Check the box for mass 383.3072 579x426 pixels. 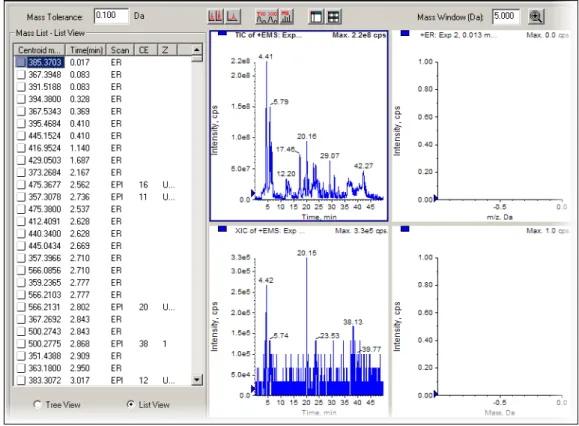pos(21,380)
